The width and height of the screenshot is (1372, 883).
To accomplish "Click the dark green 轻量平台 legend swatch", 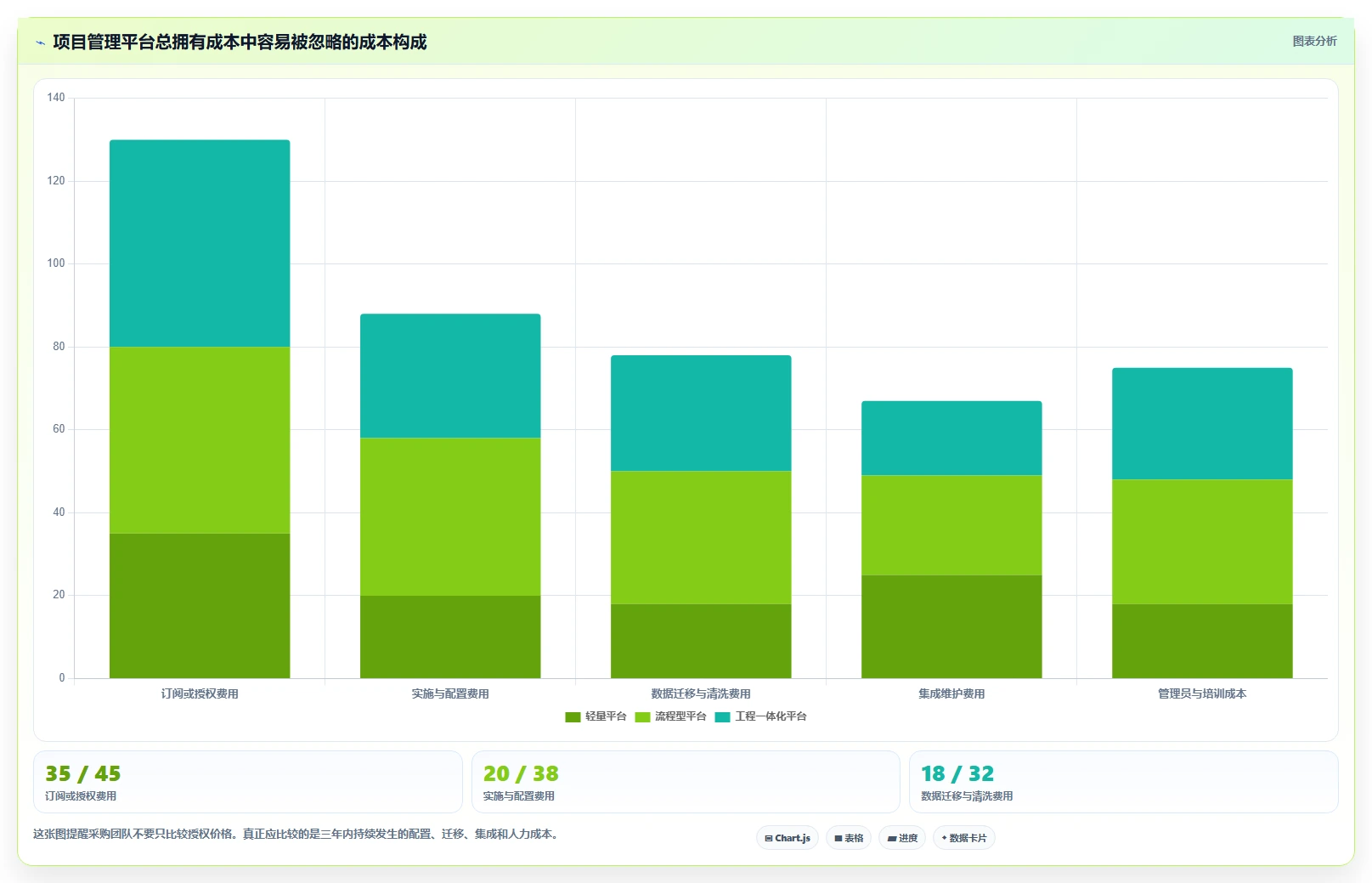I will click(x=573, y=717).
